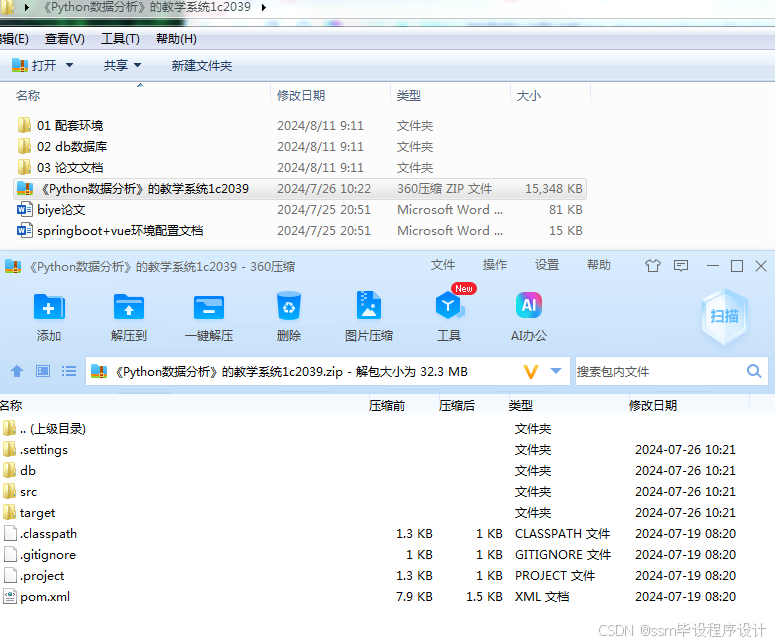Select the .classpath file
The width and height of the screenshot is (775, 644).
(x=41, y=534)
